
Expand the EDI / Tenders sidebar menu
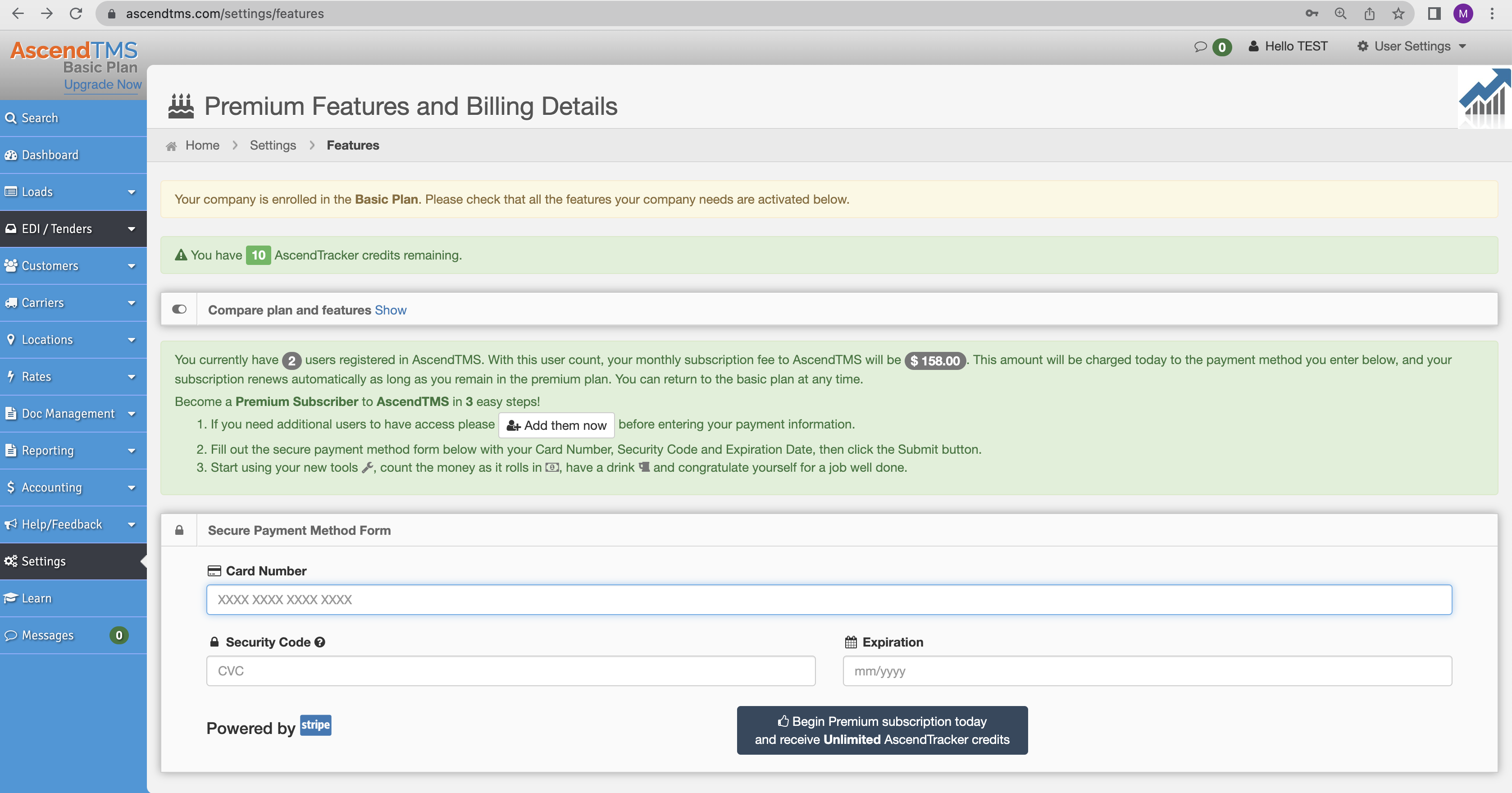tap(73, 229)
